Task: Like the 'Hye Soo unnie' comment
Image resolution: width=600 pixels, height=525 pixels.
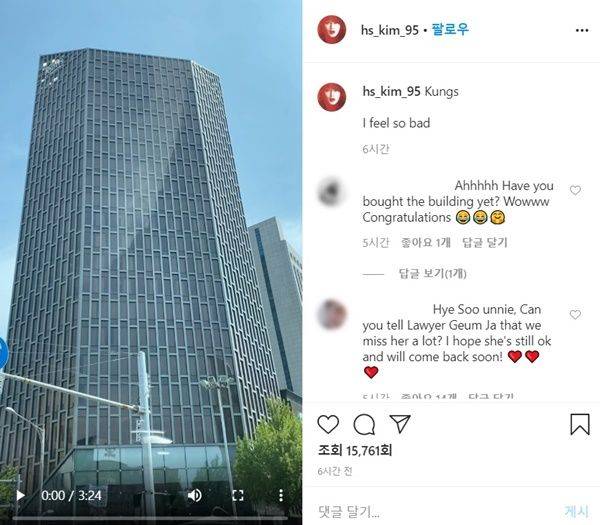Action: coord(575,315)
